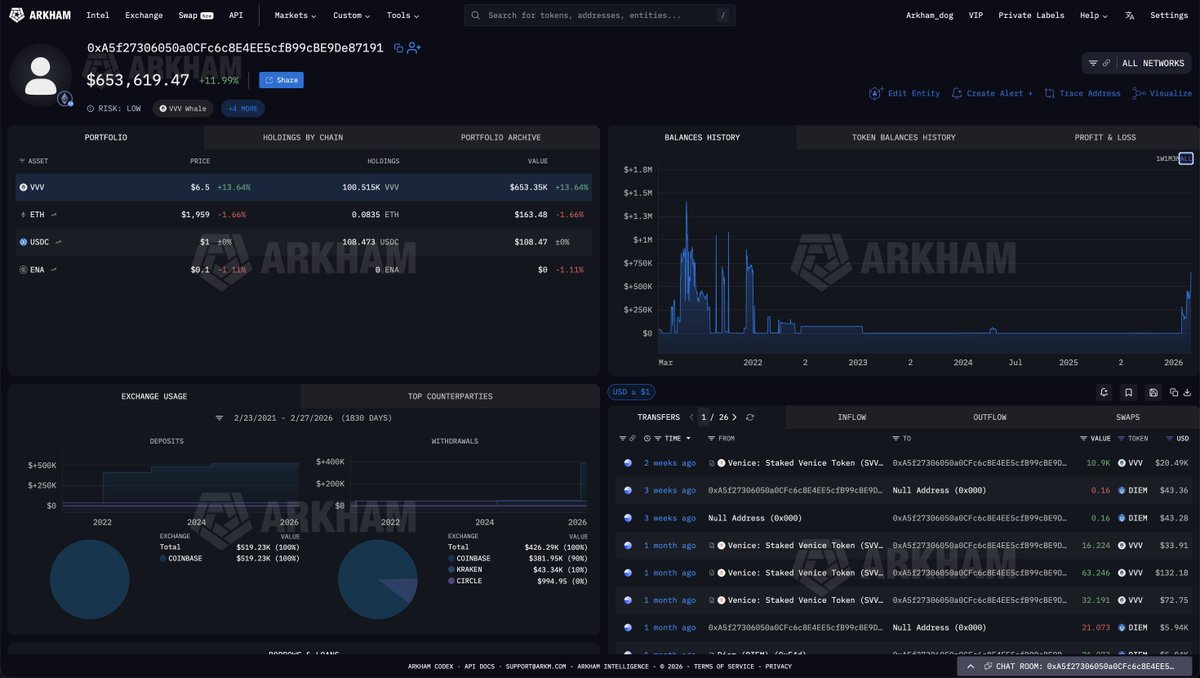This screenshot has width=1200, height=678.
Task: Click the VVV token icon in portfolio
Action: click(x=23, y=187)
